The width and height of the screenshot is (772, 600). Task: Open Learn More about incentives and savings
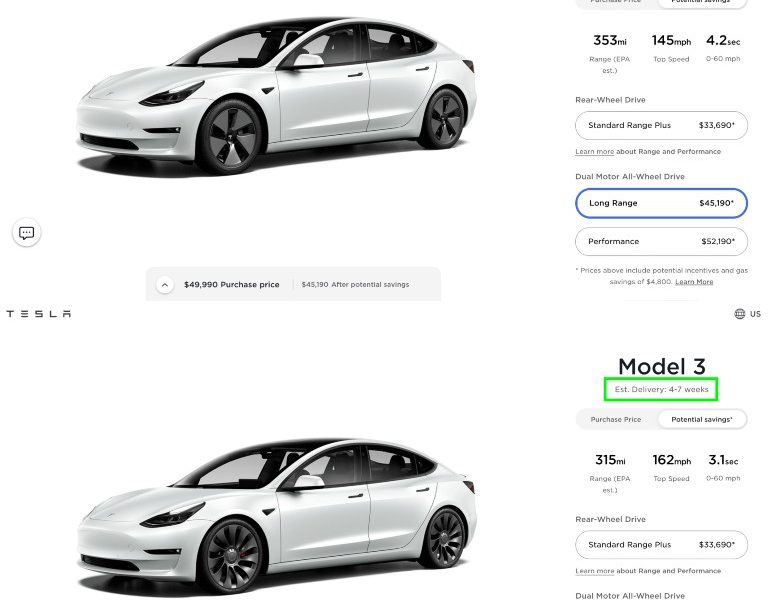(x=694, y=282)
